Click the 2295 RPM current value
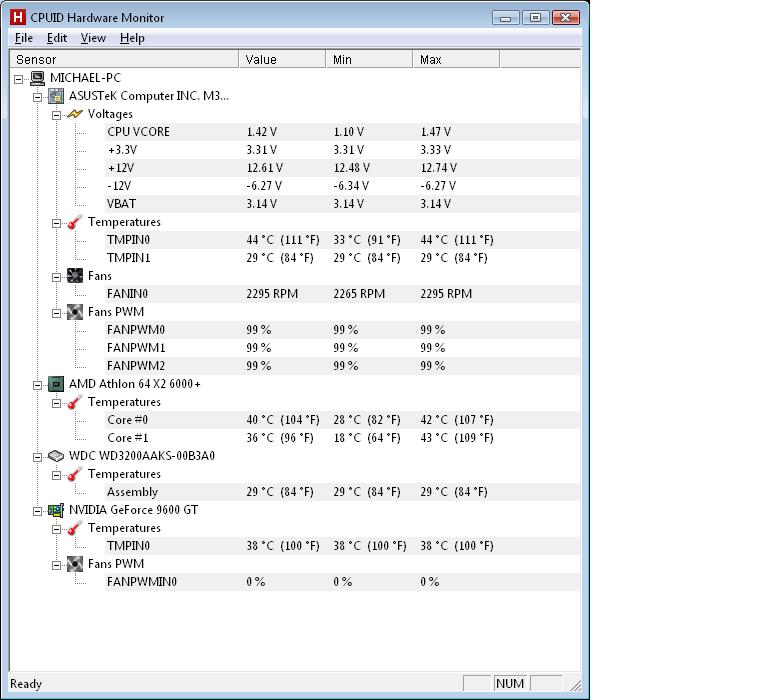The width and height of the screenshot is (779, 700). point(272,294)
